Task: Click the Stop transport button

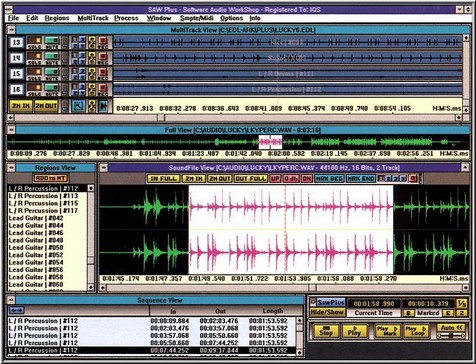Action: pos(326,331)
